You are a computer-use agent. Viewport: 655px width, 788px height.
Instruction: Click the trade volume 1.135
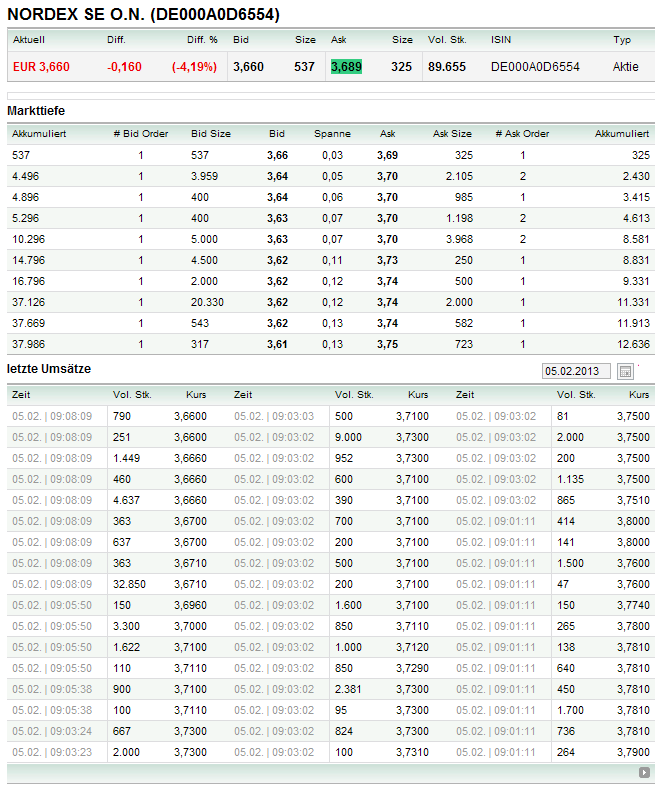(571, 479)
